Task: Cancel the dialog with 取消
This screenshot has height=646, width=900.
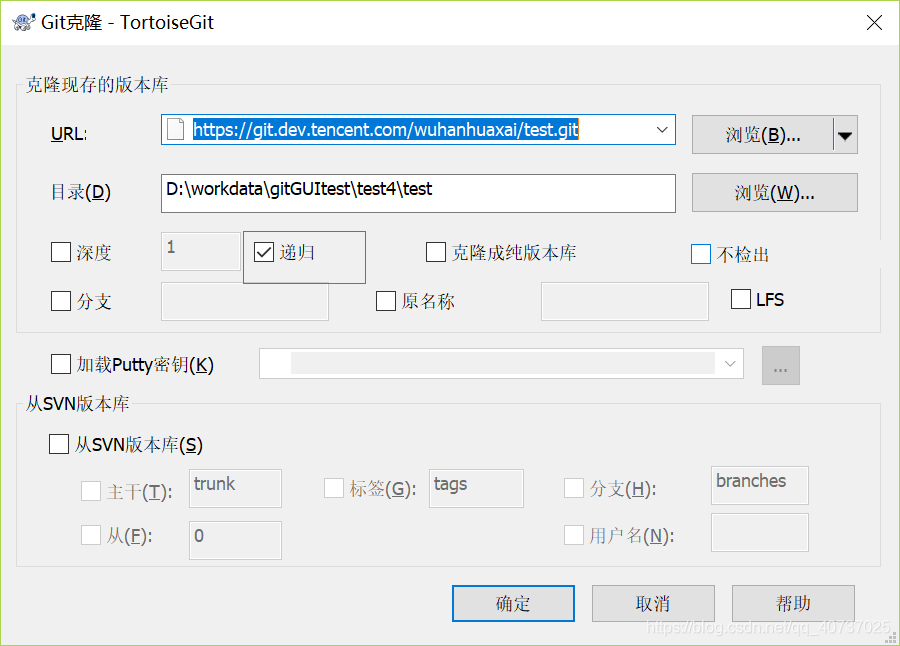Action: pos(653,604)
